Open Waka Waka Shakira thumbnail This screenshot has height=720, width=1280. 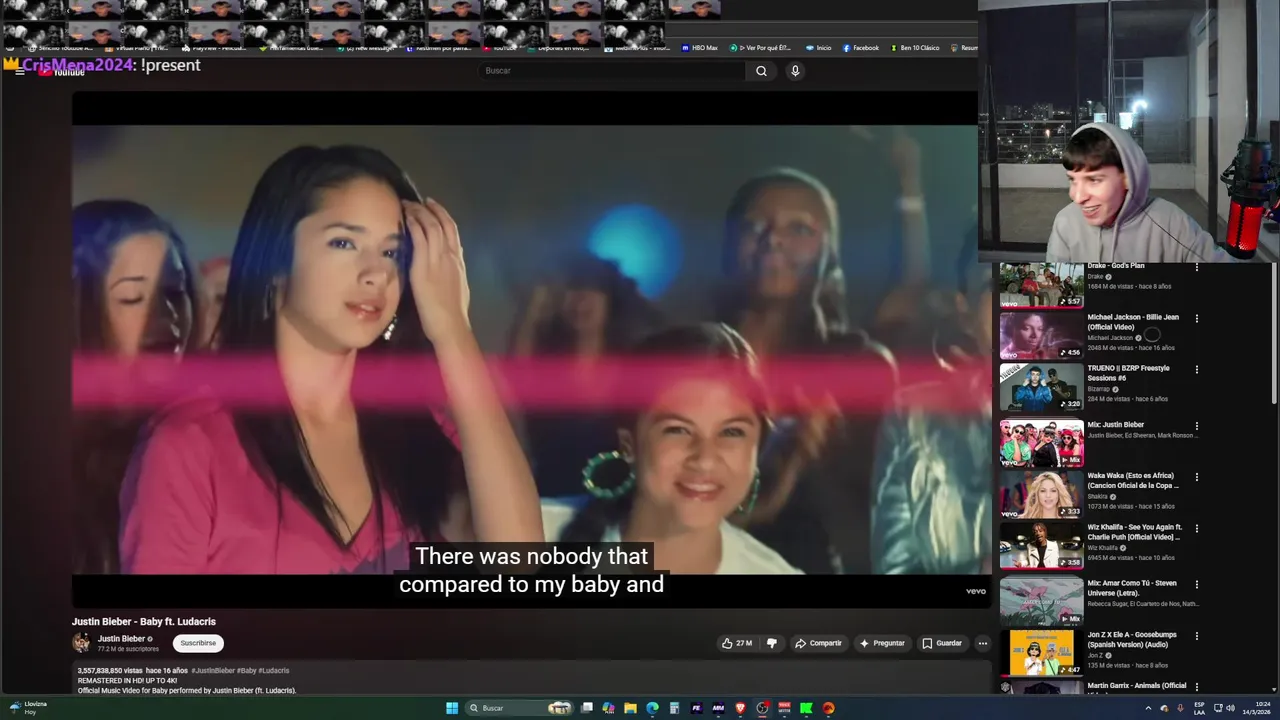[x=1041, y=494]
